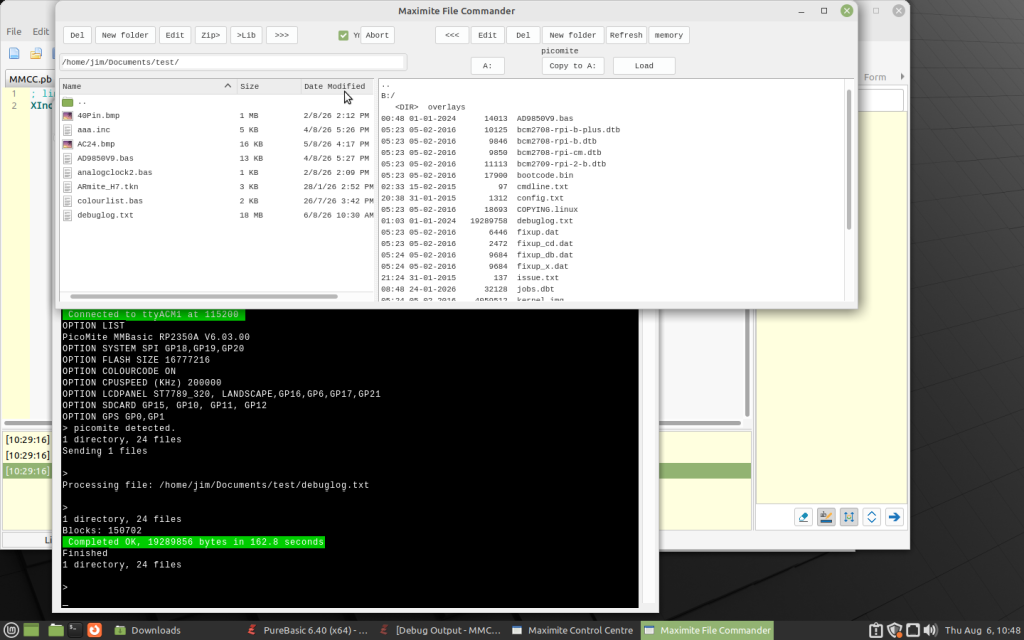
Task: Click the <<< receive-from-device button
Action: pos(452,35)
